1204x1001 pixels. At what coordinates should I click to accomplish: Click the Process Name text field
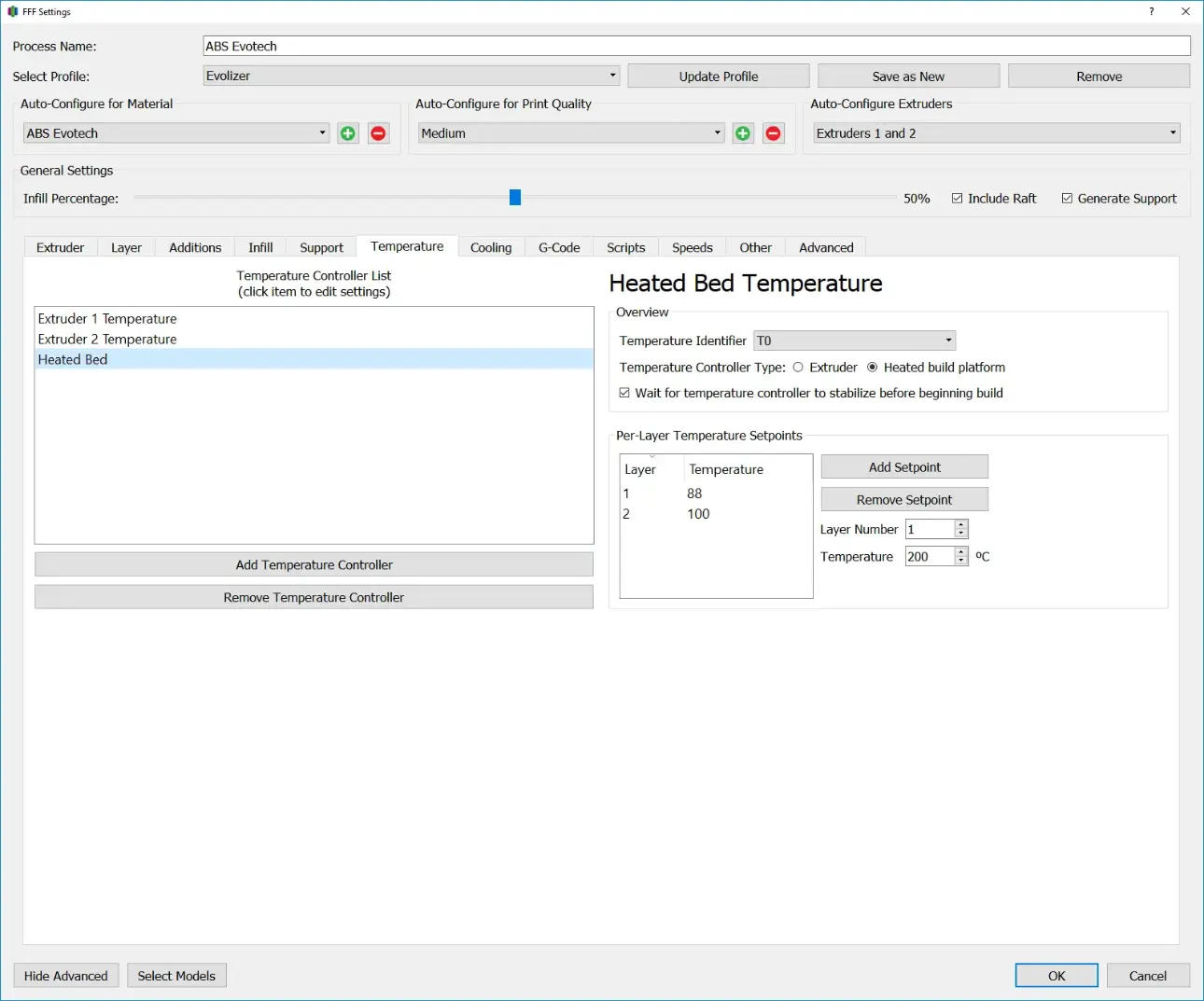(697, 46)
